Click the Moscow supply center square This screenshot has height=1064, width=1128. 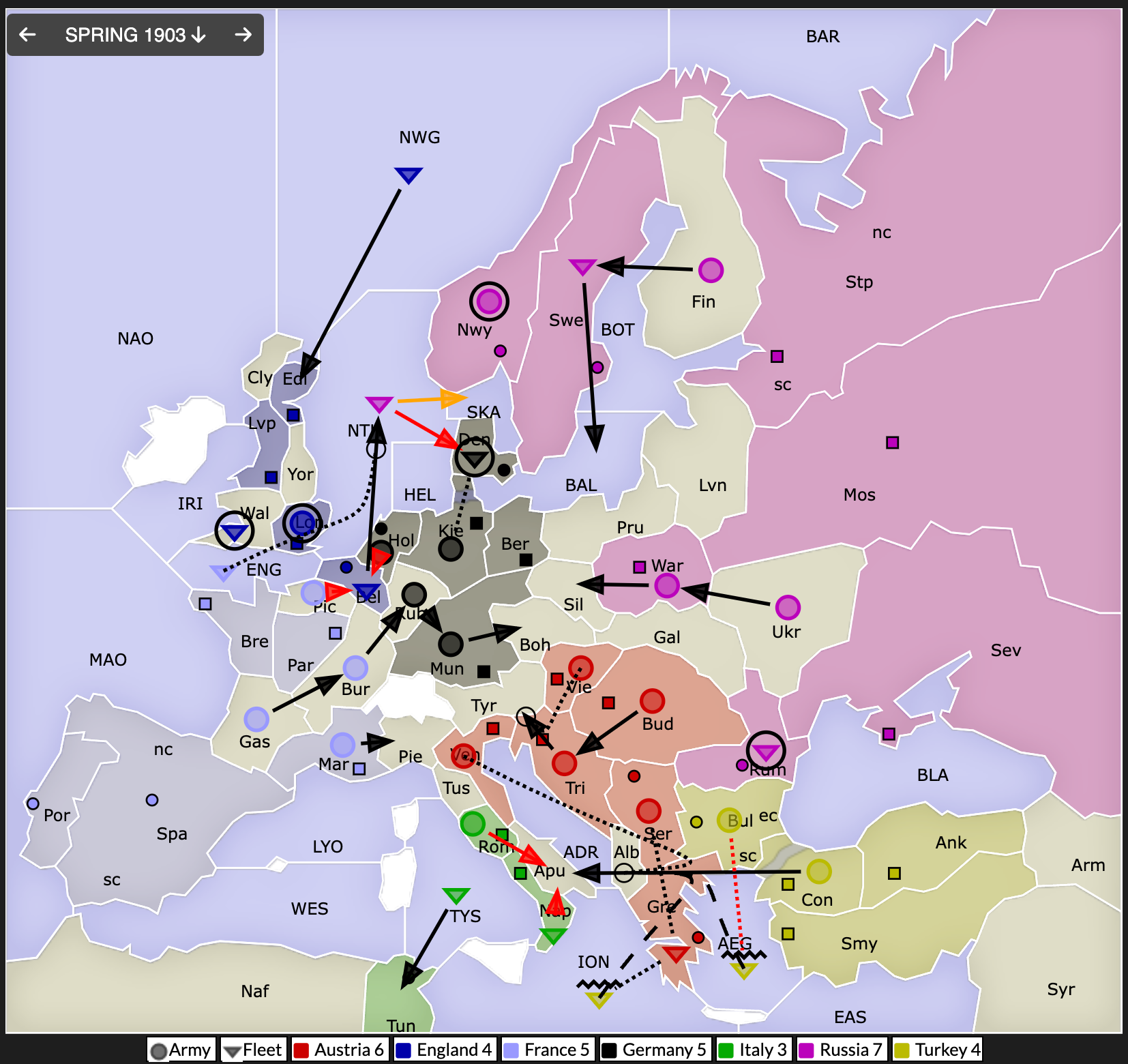892,443
